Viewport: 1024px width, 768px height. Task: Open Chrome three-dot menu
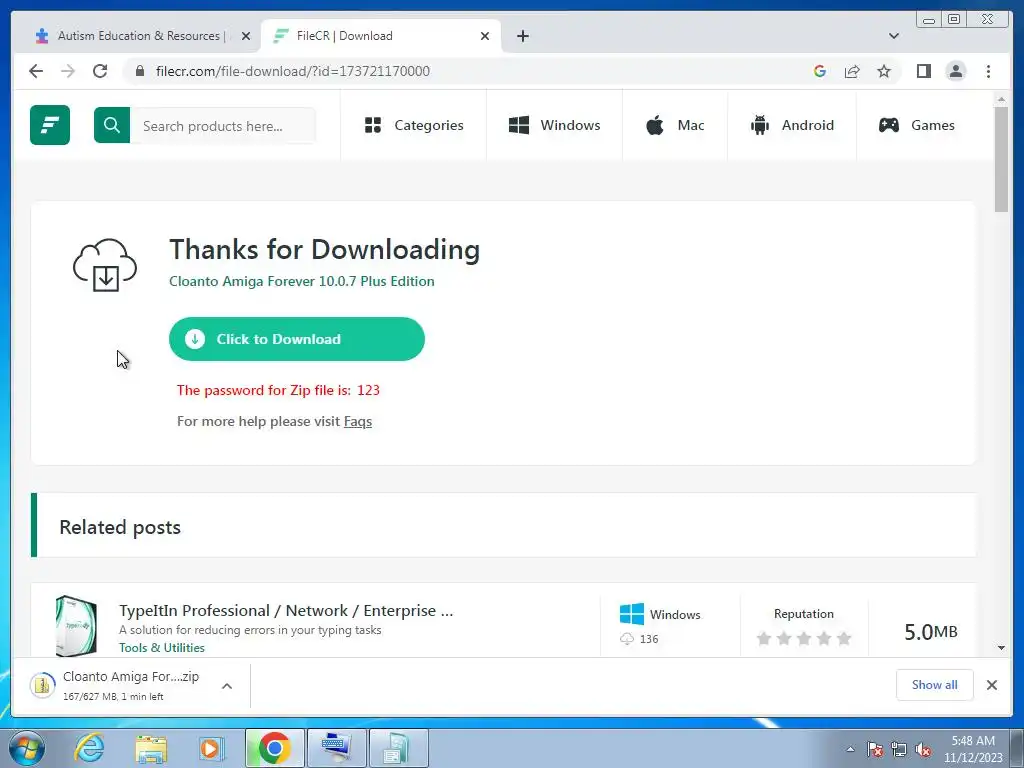point(989,71)
